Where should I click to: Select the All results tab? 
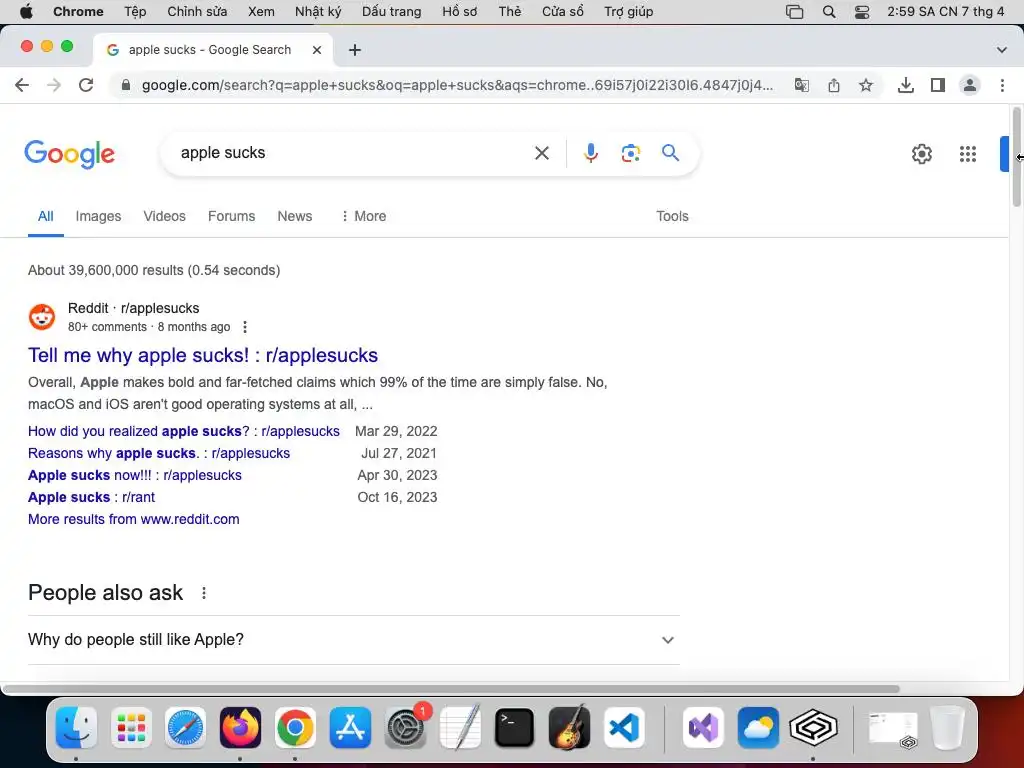[46, 216]
